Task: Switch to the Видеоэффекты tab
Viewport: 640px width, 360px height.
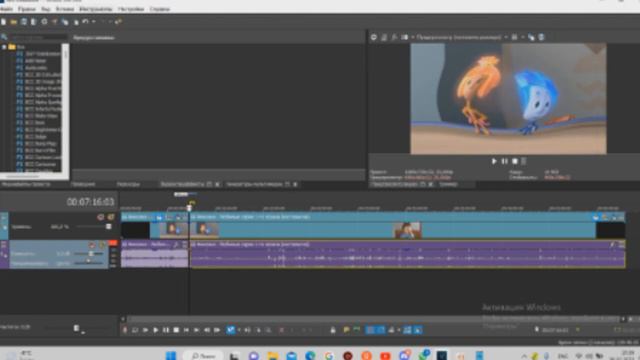Action: 182,184
